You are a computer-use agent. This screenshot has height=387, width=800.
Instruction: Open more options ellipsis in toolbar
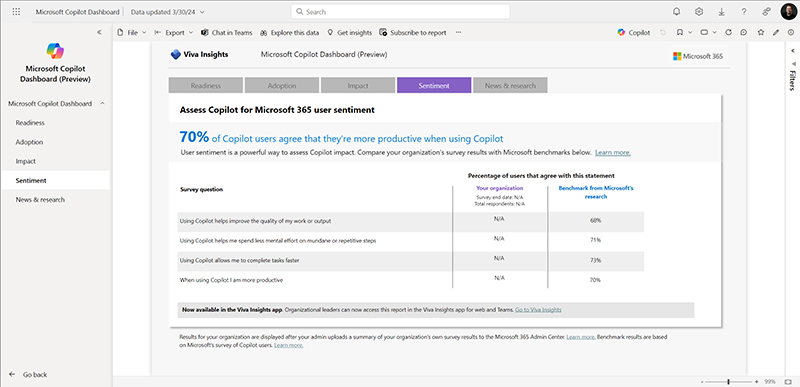point(458,32)
